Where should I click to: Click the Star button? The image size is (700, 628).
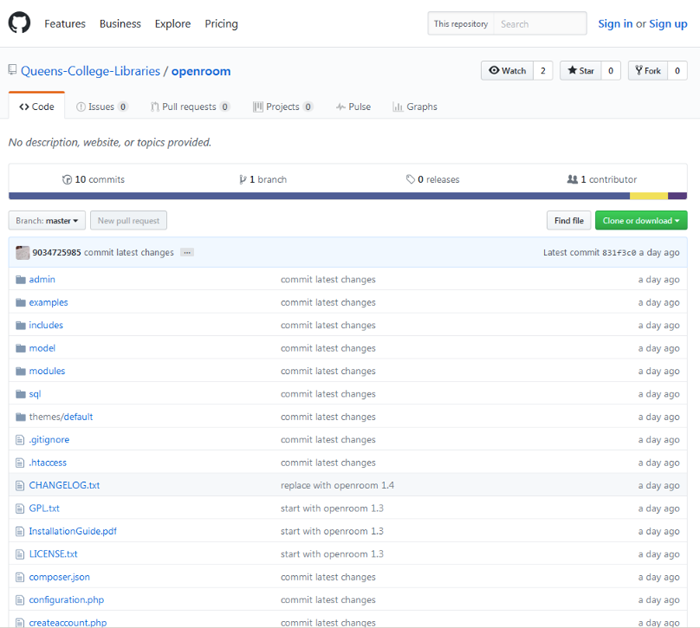[581, 71]
